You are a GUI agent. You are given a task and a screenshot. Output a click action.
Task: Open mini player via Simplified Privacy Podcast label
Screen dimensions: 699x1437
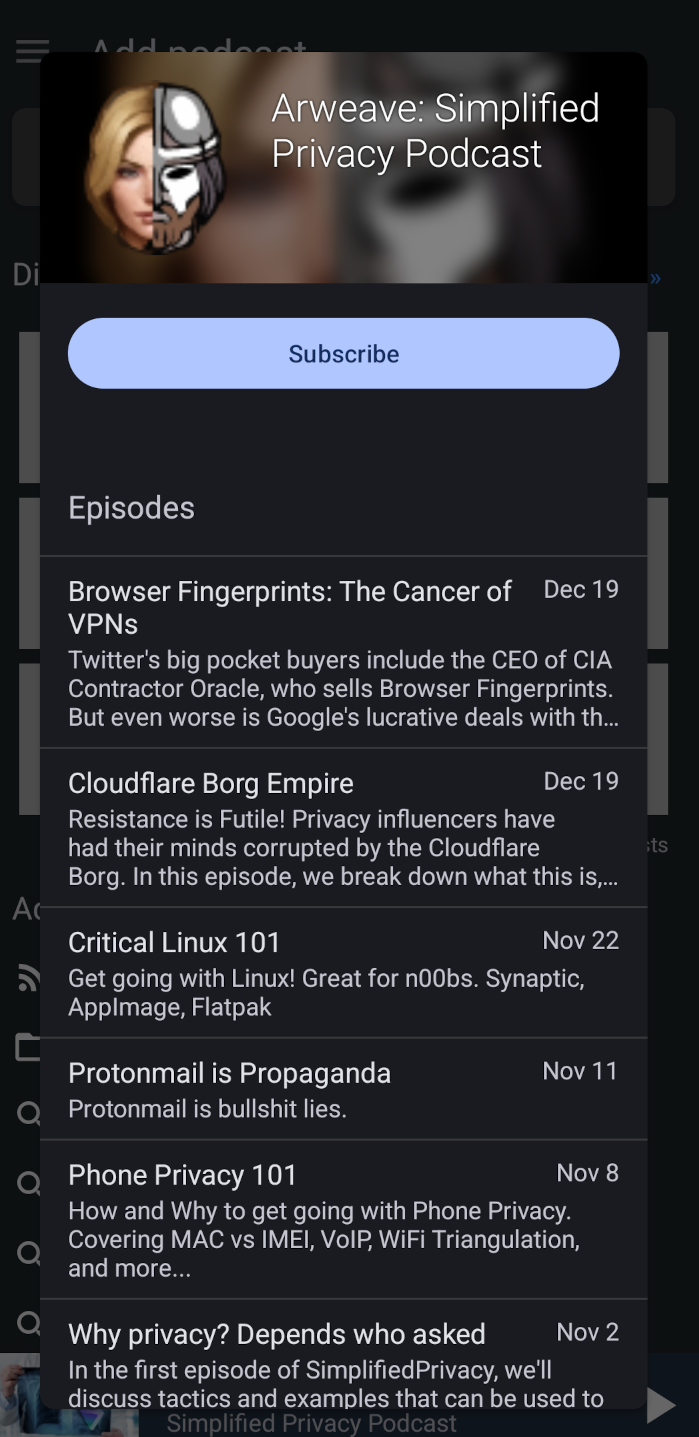click(x=311, y=1423)
